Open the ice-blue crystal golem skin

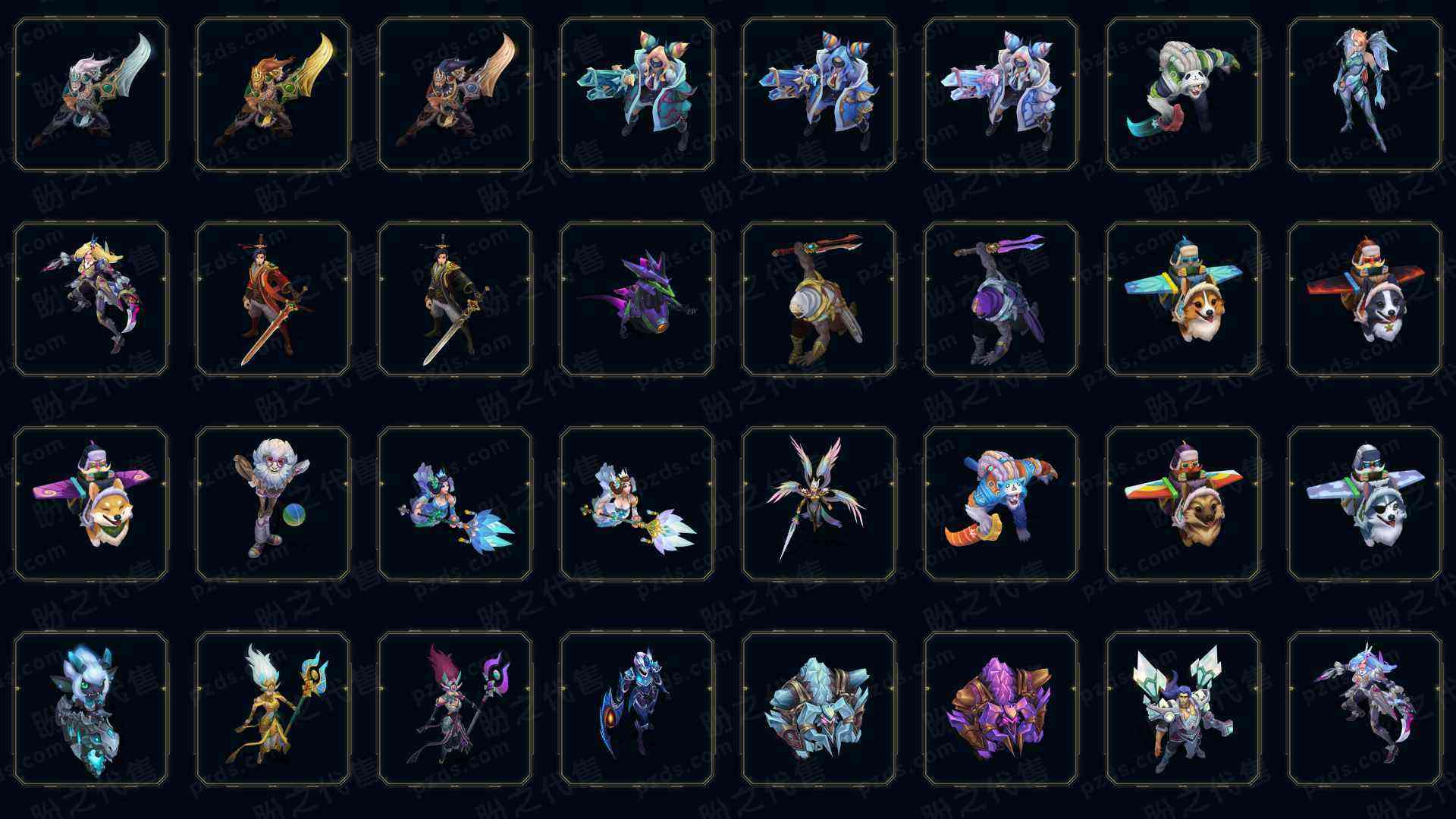coord(819,708)
